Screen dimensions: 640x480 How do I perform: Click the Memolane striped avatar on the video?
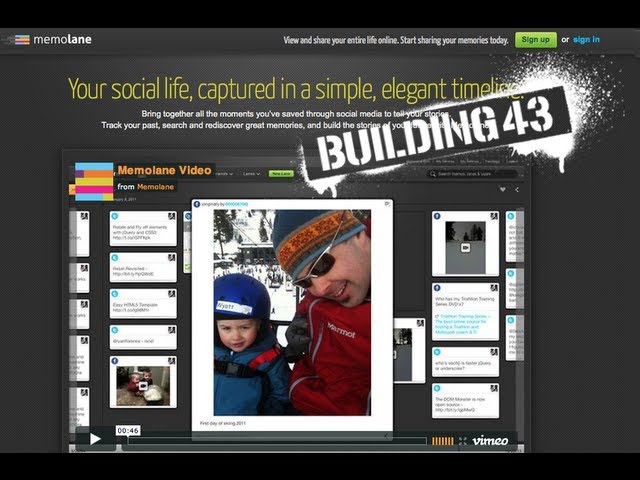click(x=94, y=182)
